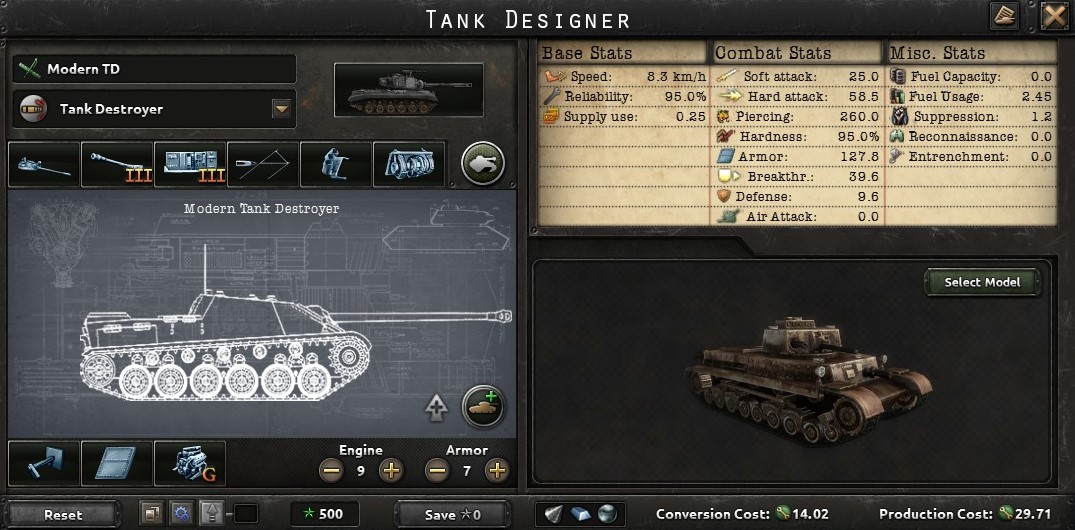Edit the Modern TD design name field

[x=154, y=69]
